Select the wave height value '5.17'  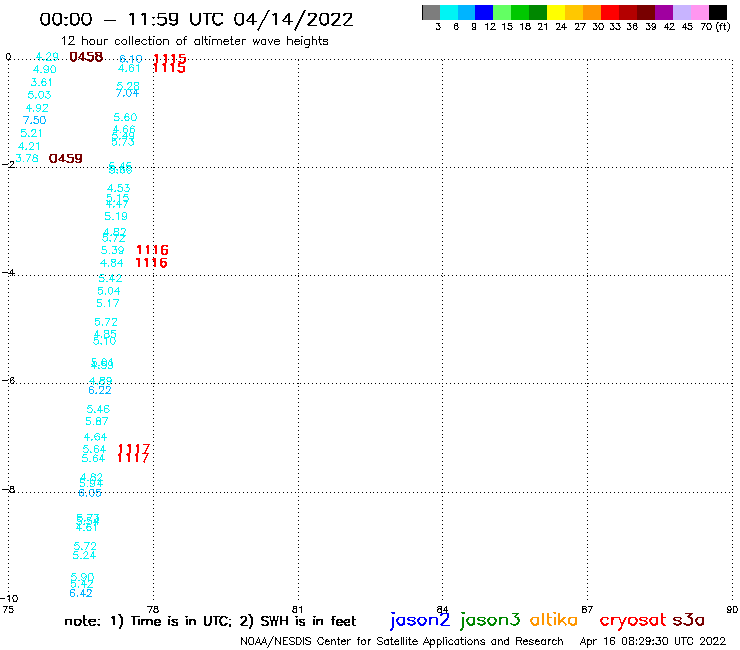[108, 304]
